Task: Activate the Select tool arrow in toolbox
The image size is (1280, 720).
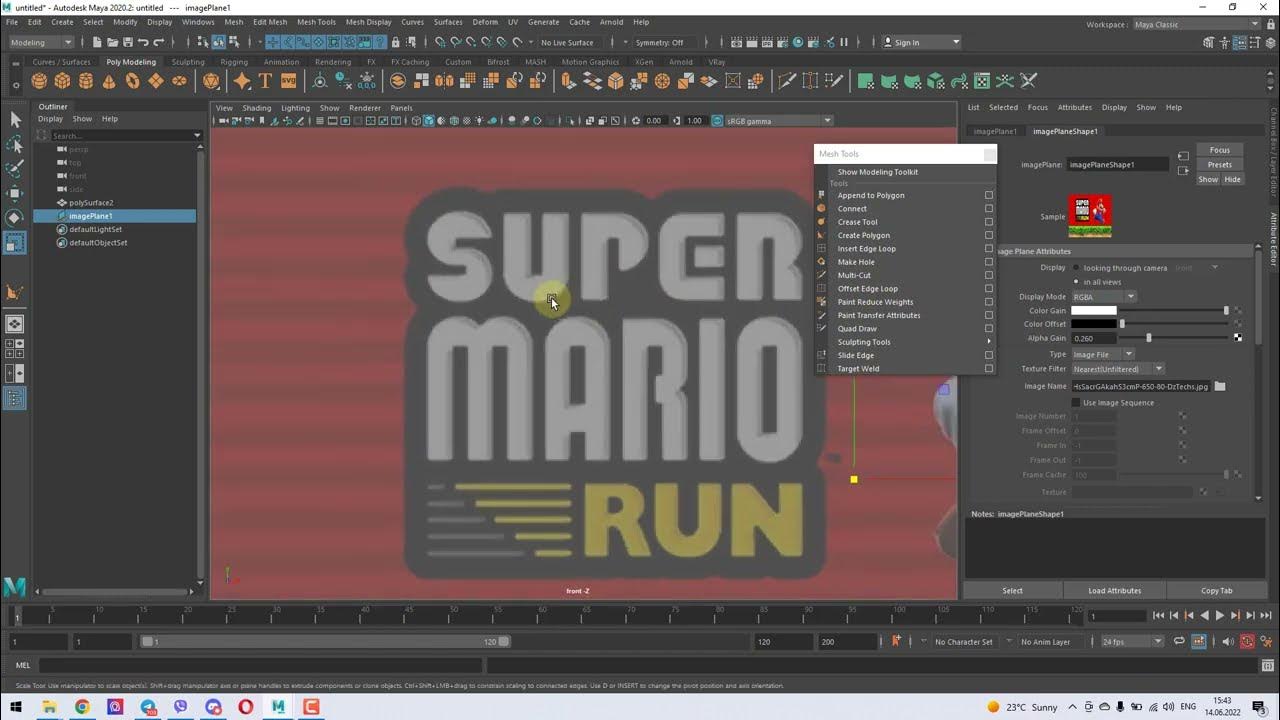Action: (15, 119)
